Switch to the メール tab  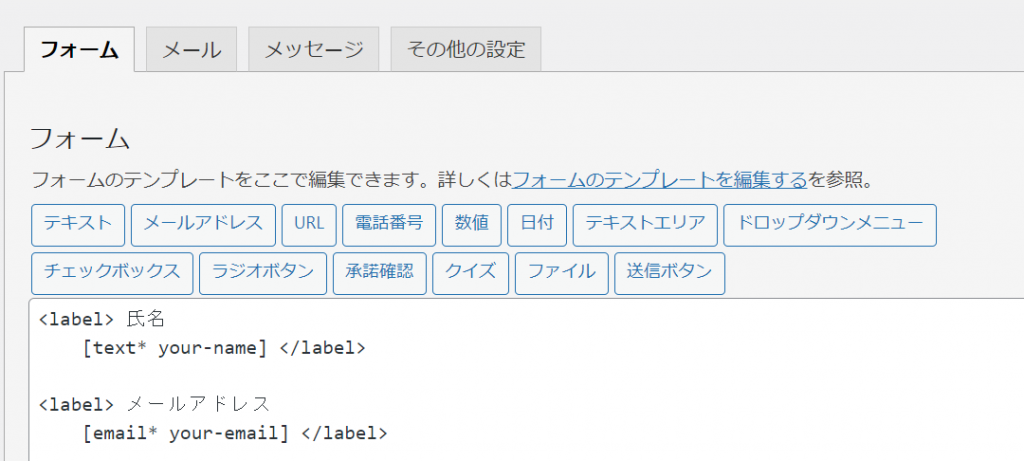pyautogui.click(x=191, y=50)
